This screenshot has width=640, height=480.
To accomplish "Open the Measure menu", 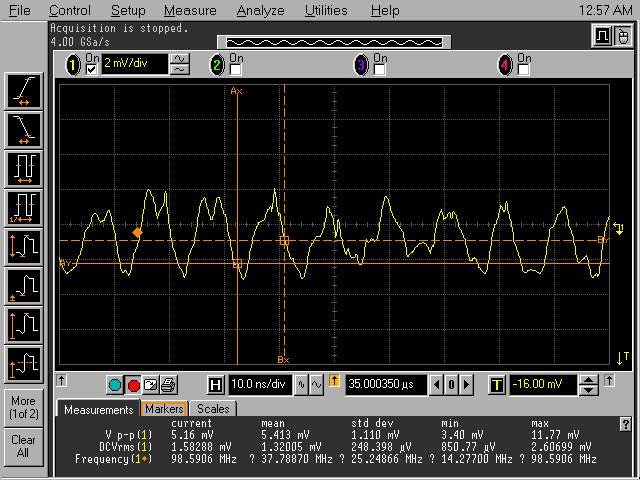I will click(x=190, y=10).
